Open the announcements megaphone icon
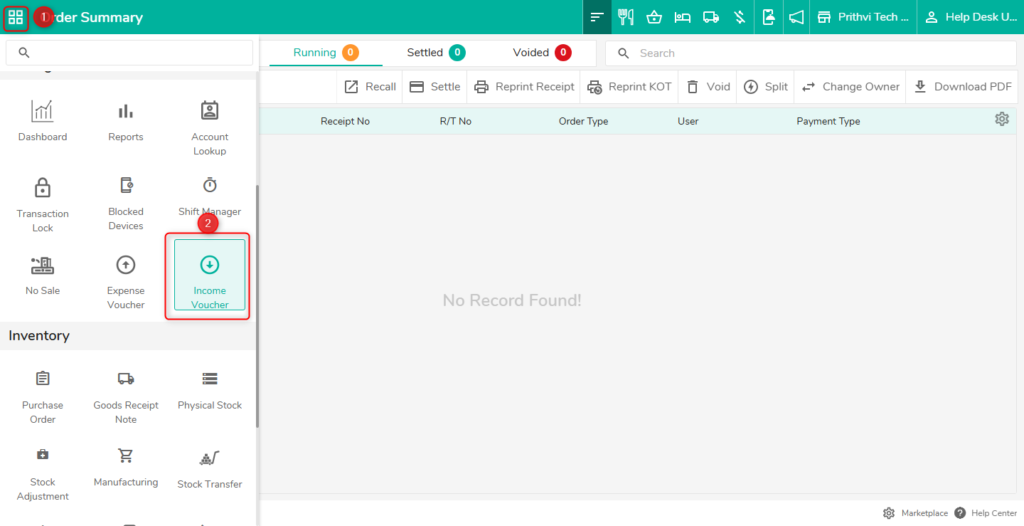The width and height of the screenshot is (1024, 526). pos(796,17)
